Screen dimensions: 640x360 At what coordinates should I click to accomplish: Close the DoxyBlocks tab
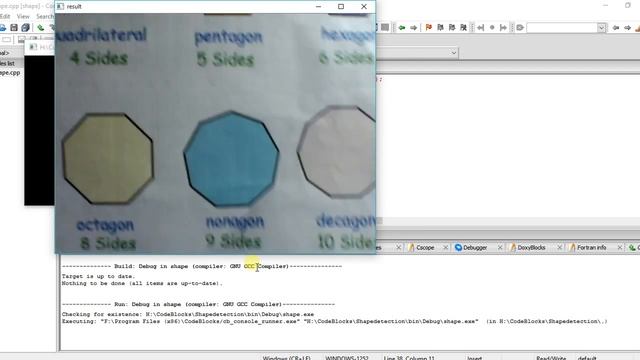(x=559, y=247)
